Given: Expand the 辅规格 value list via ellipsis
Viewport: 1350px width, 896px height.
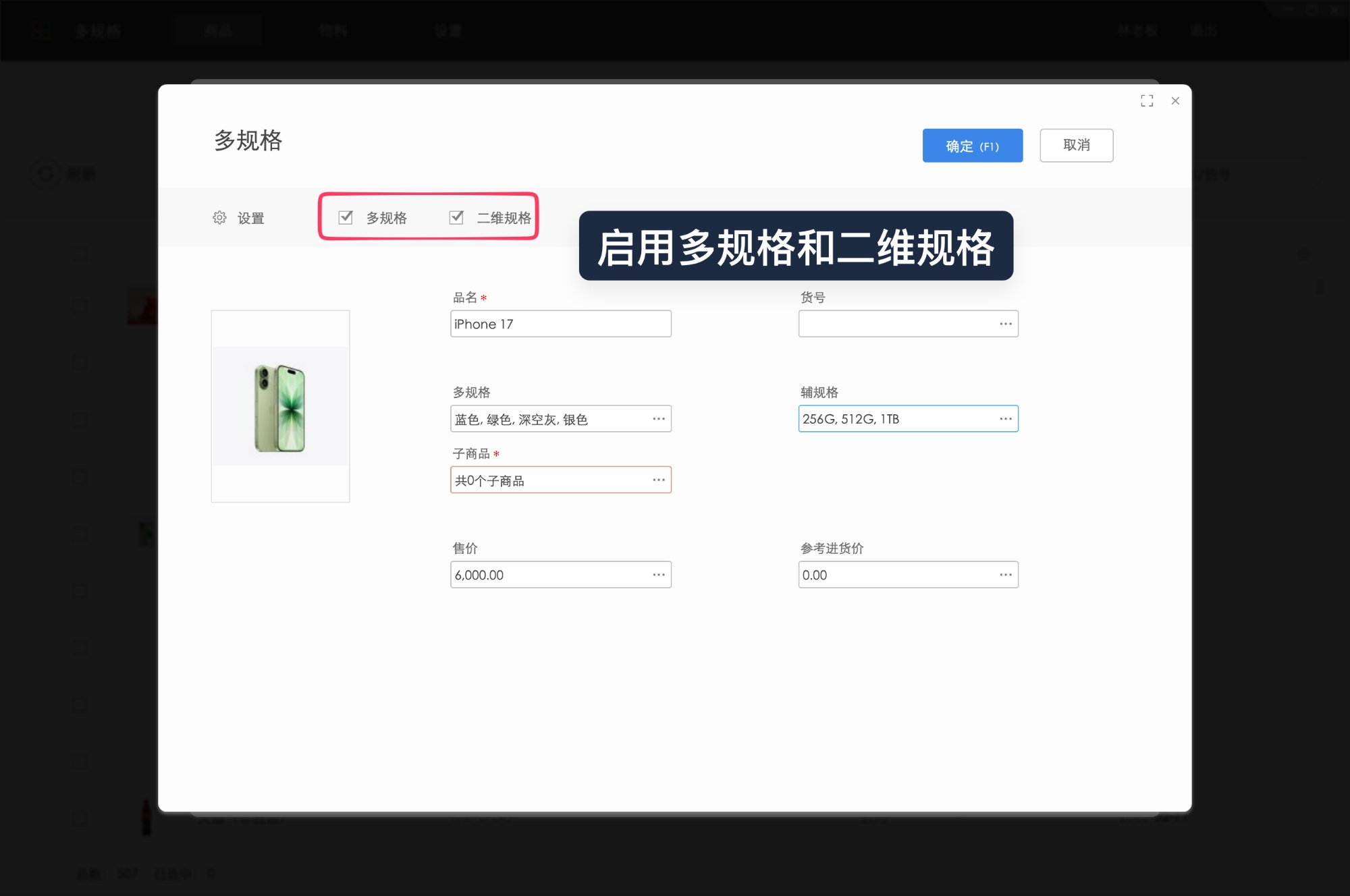Looking at the screenshot, I should (1005, 418).
